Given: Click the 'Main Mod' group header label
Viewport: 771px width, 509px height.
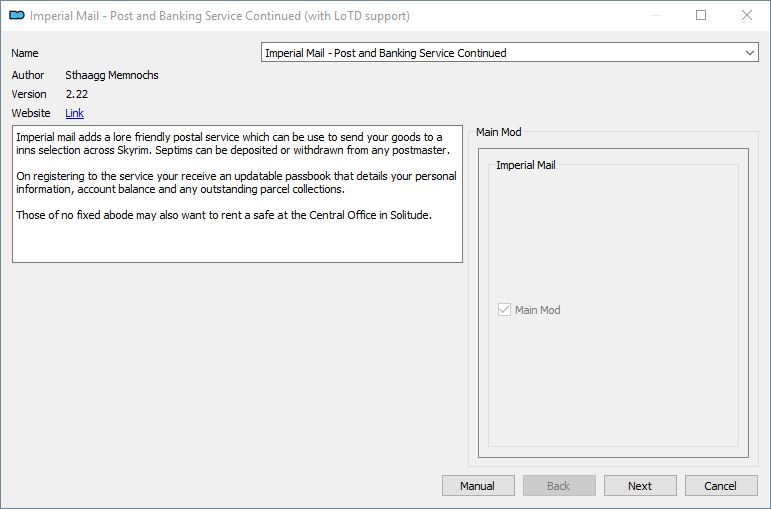Looking at the screenshot, I should pos(499,132).
